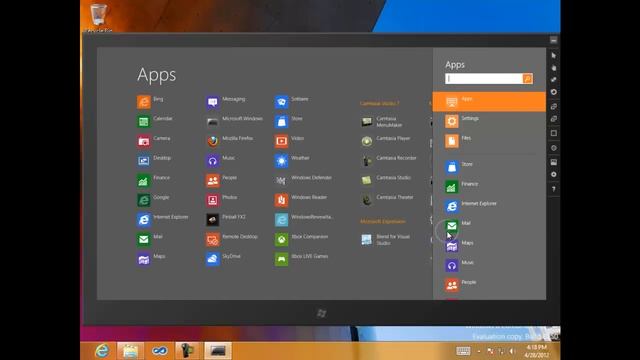The height and width of the screenshot is (360, 640).
Task: Change simulator resolution with the square icon
Action: pyautogui.click(x=553, y=133)
